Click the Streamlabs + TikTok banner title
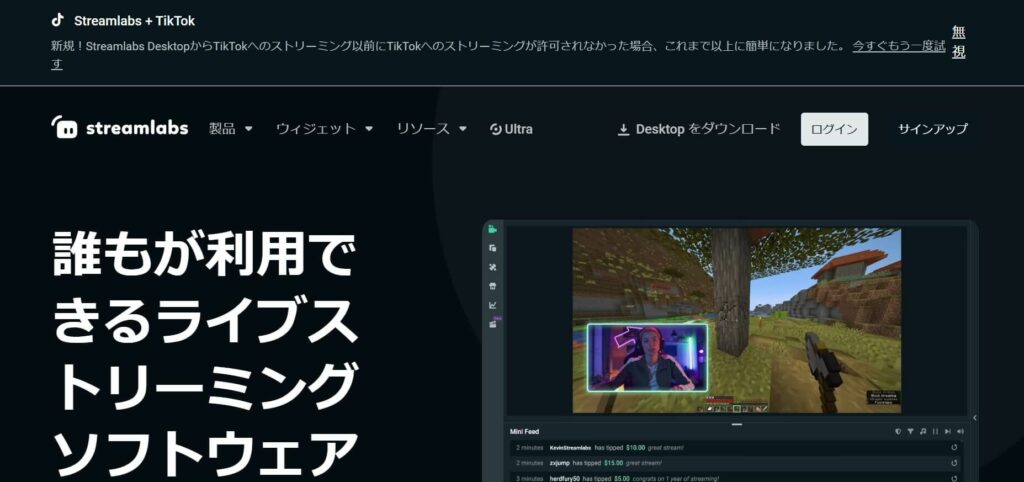 [x=135, y=21]
